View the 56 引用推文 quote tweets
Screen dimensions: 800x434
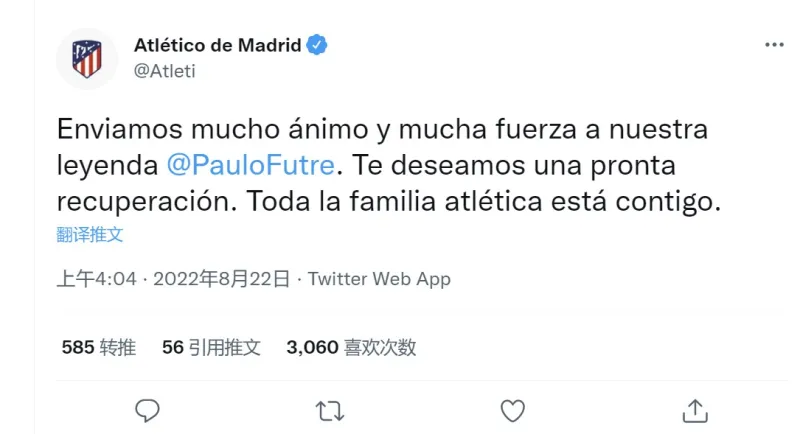211,348
